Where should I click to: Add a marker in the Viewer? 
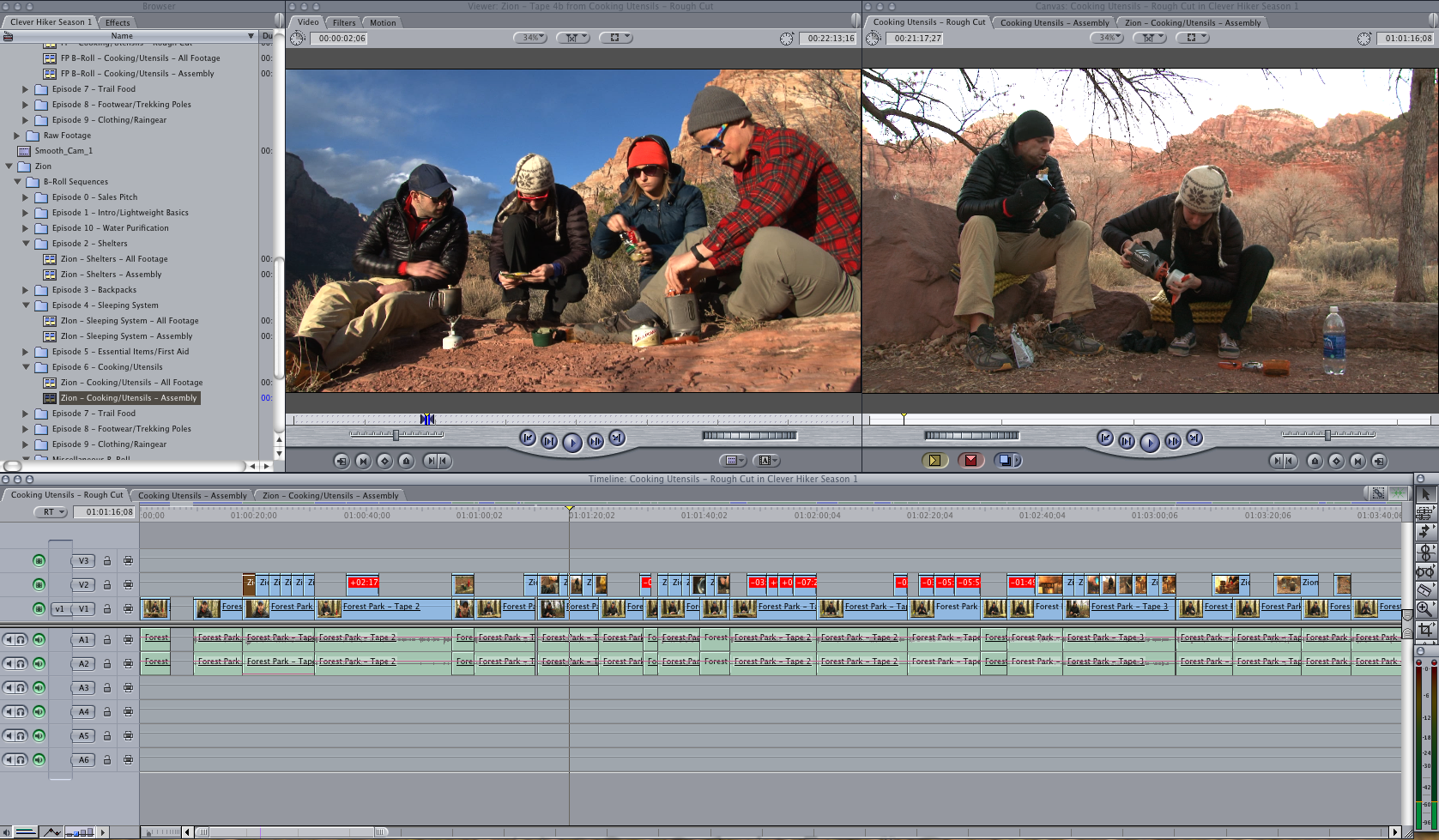(406, 461)
